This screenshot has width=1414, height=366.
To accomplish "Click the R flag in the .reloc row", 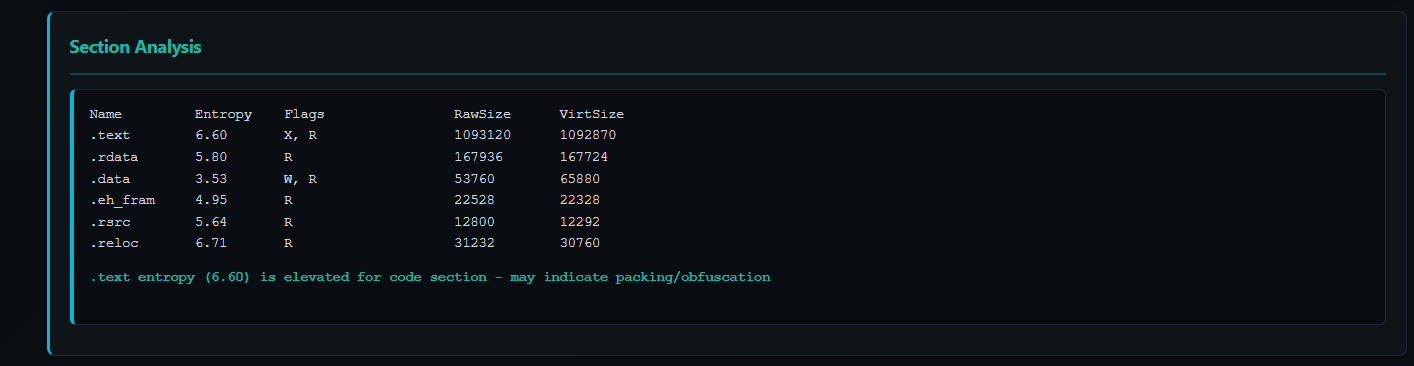I will (288, 243).
